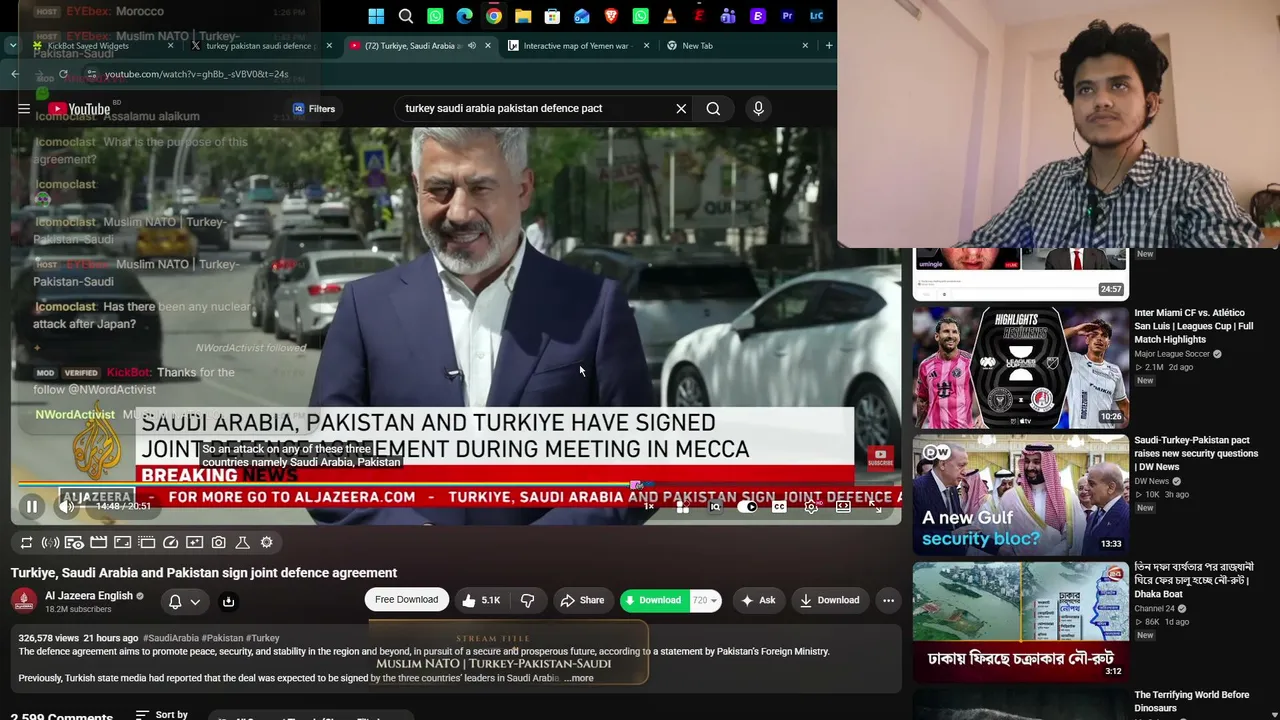The image size is (1280, 720).
Task: Clear the search query with X
Action: click(681, 108)
